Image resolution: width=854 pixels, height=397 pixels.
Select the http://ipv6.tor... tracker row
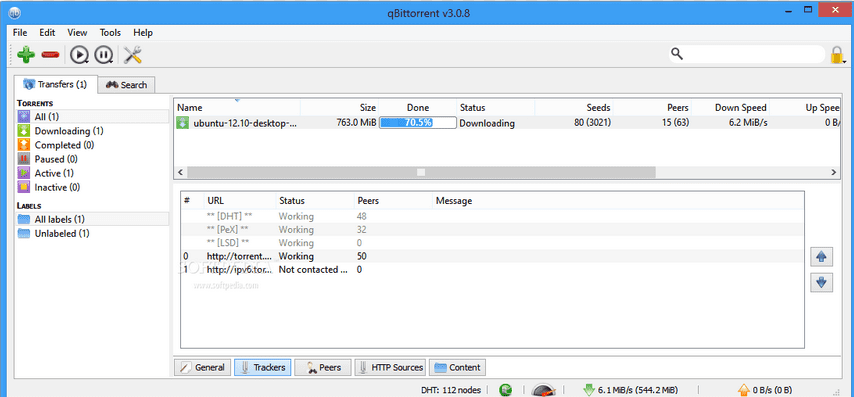(x=492, y=270)
